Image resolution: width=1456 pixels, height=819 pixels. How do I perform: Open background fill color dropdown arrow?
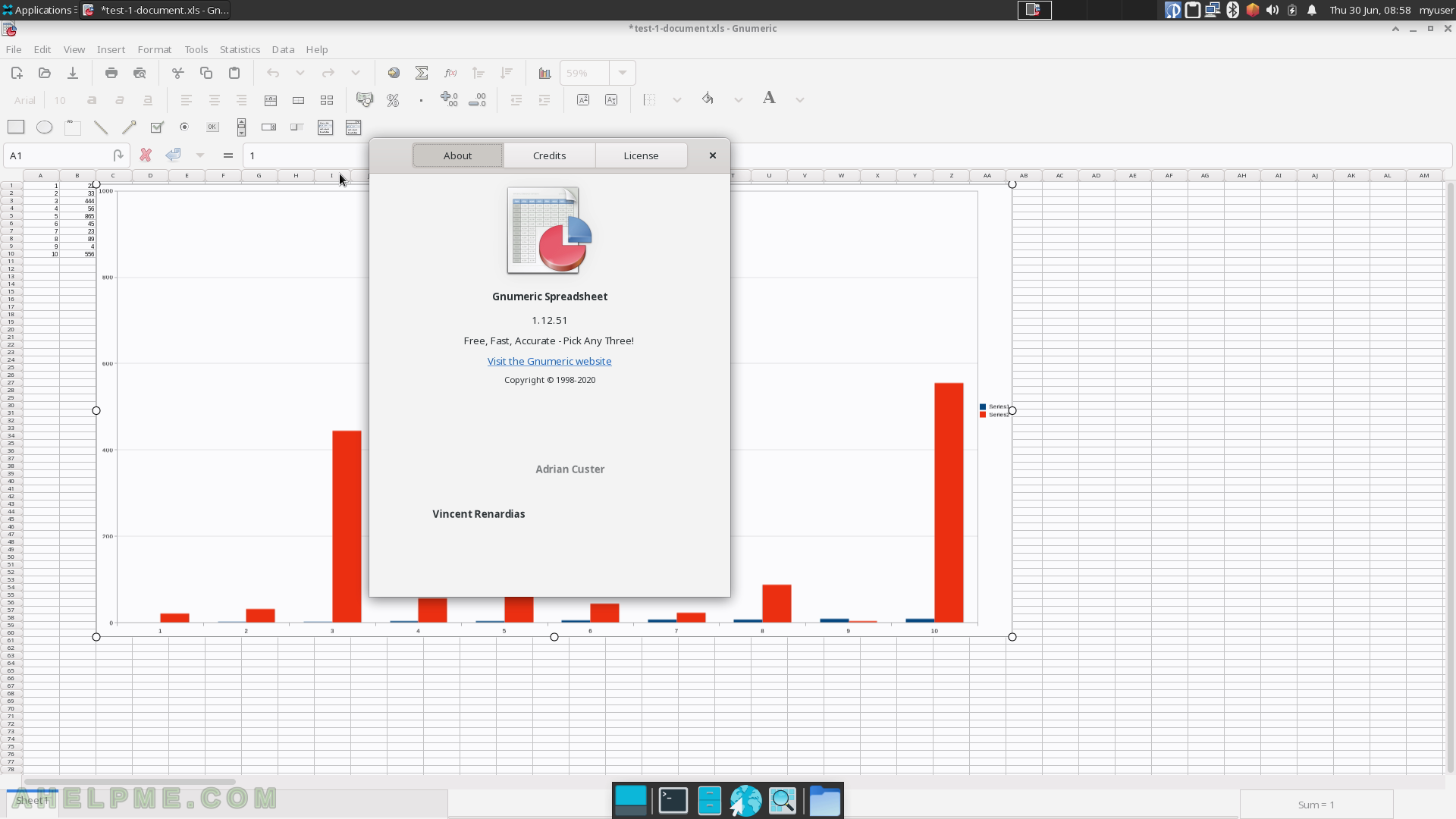(x=739, y=100)
